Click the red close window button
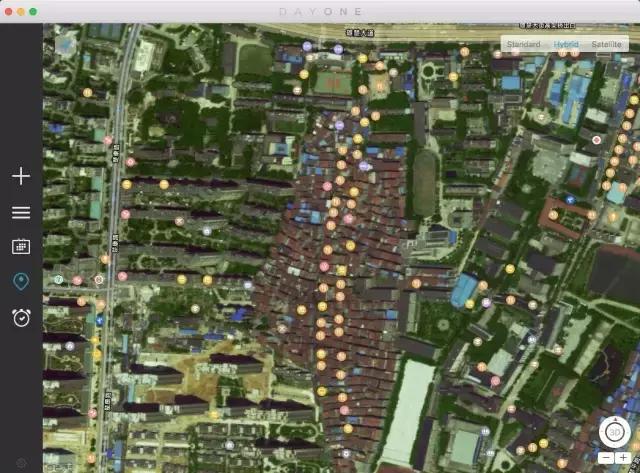Screen dimensions: 640x473 (8, 12)
